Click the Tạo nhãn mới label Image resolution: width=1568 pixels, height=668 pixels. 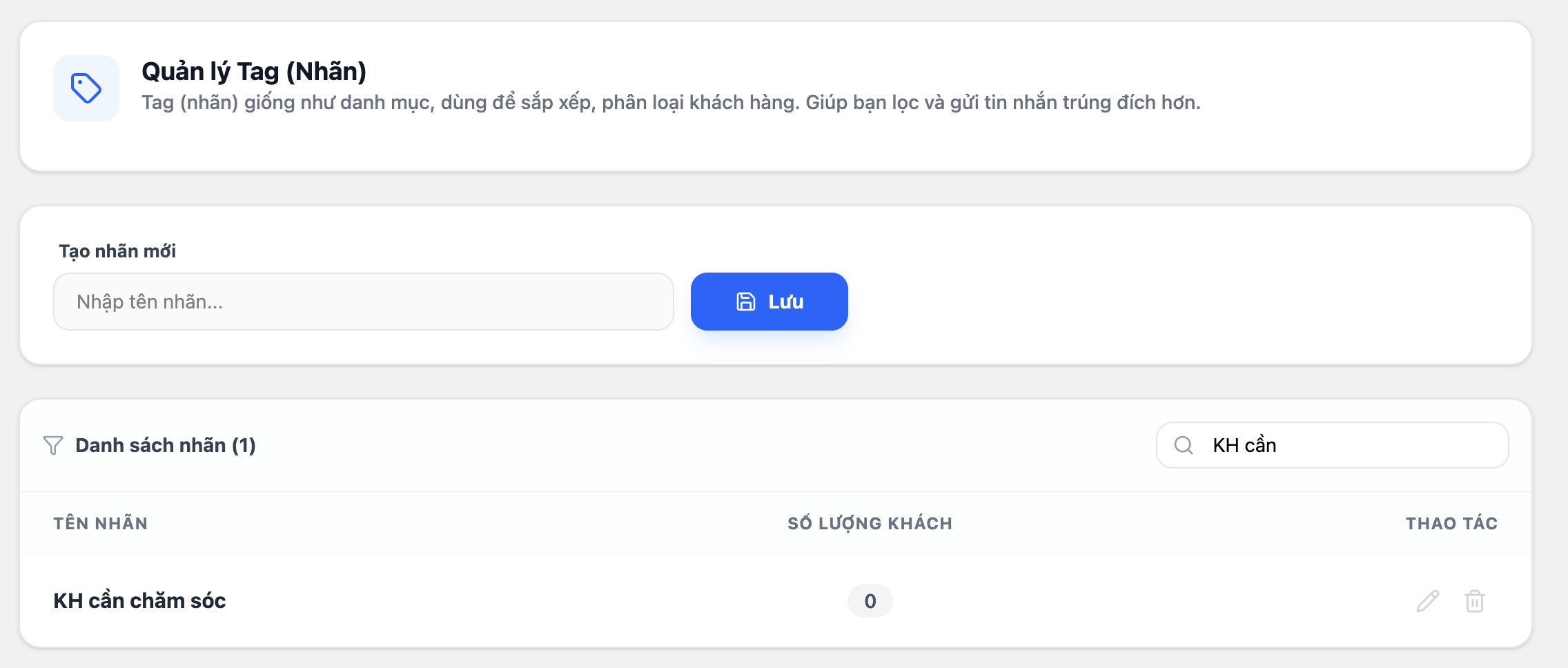[x=117, y=251]
